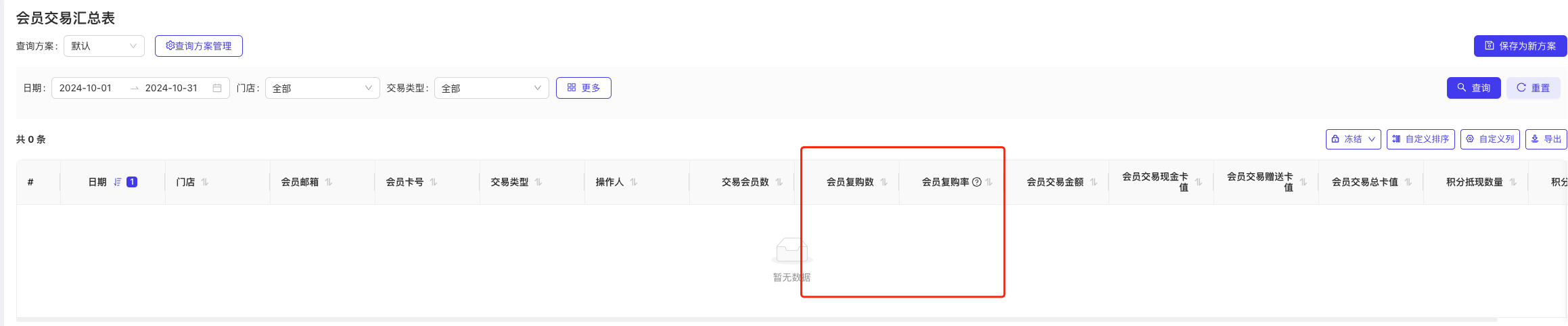The image size is (1568, 326).
Task: Sort the 会员交易金额 column
Action: 1094,182
